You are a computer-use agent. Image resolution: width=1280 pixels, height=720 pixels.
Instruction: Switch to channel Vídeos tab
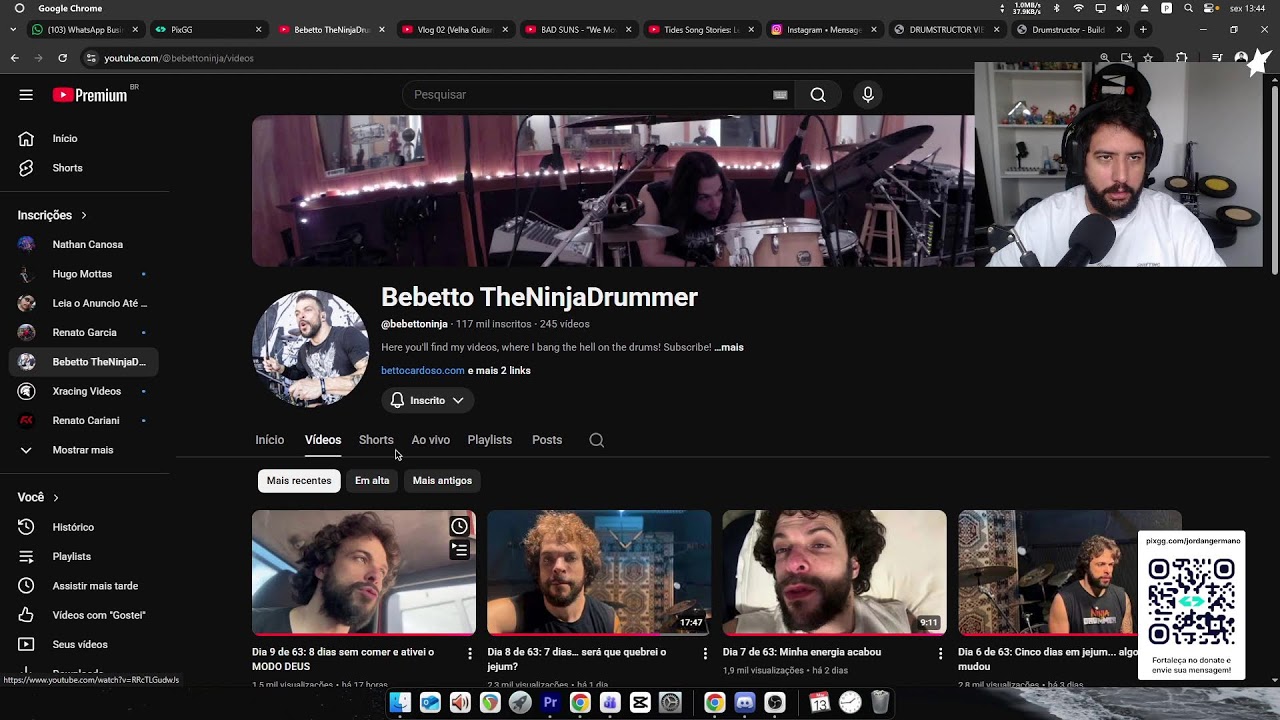tap(323, 440)
